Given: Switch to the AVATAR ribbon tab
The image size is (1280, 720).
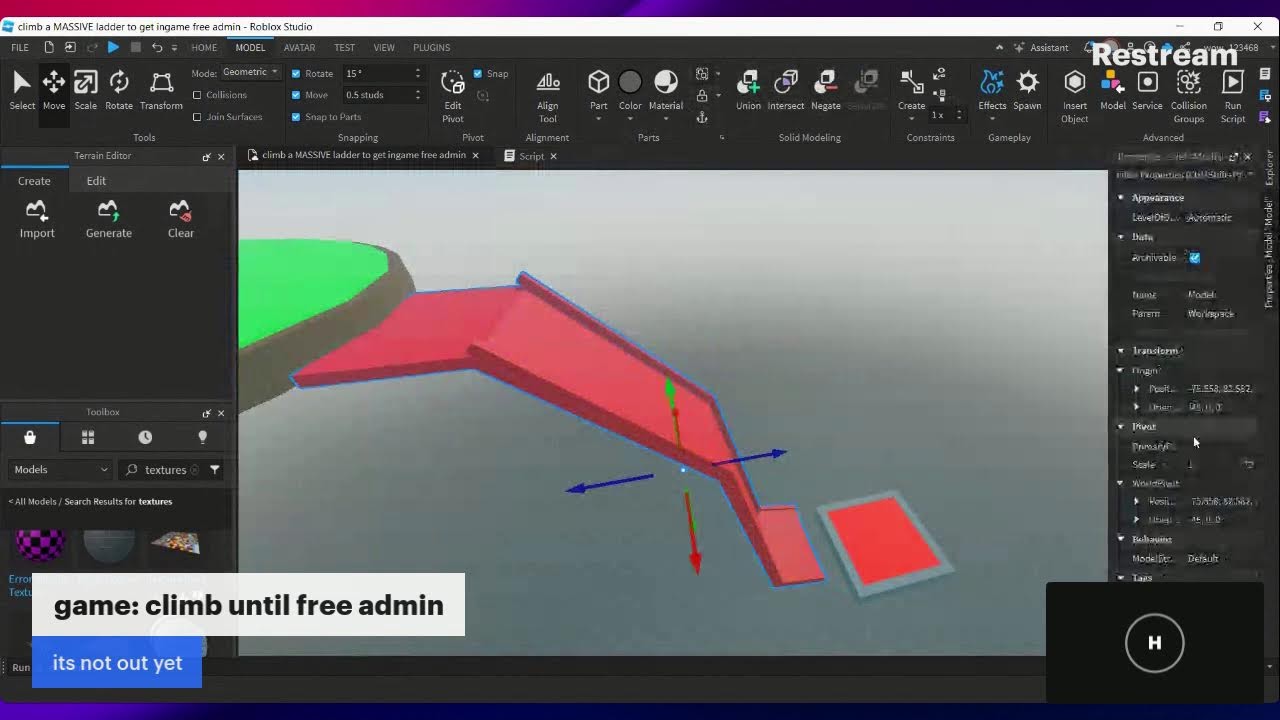Looking at the screenshot, I should tap(299, 47).
